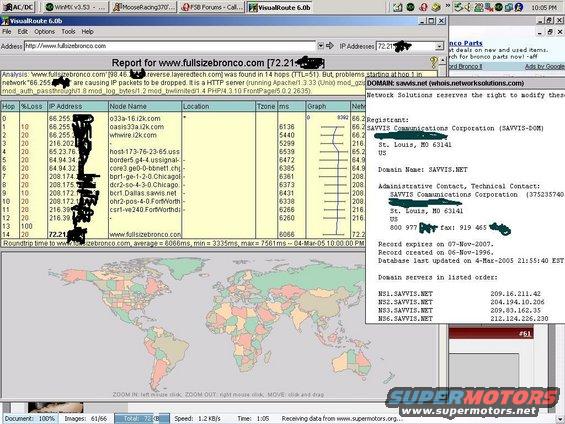Click the Total 72 KB progress bar
565x424 pixels.
(142, 419)
